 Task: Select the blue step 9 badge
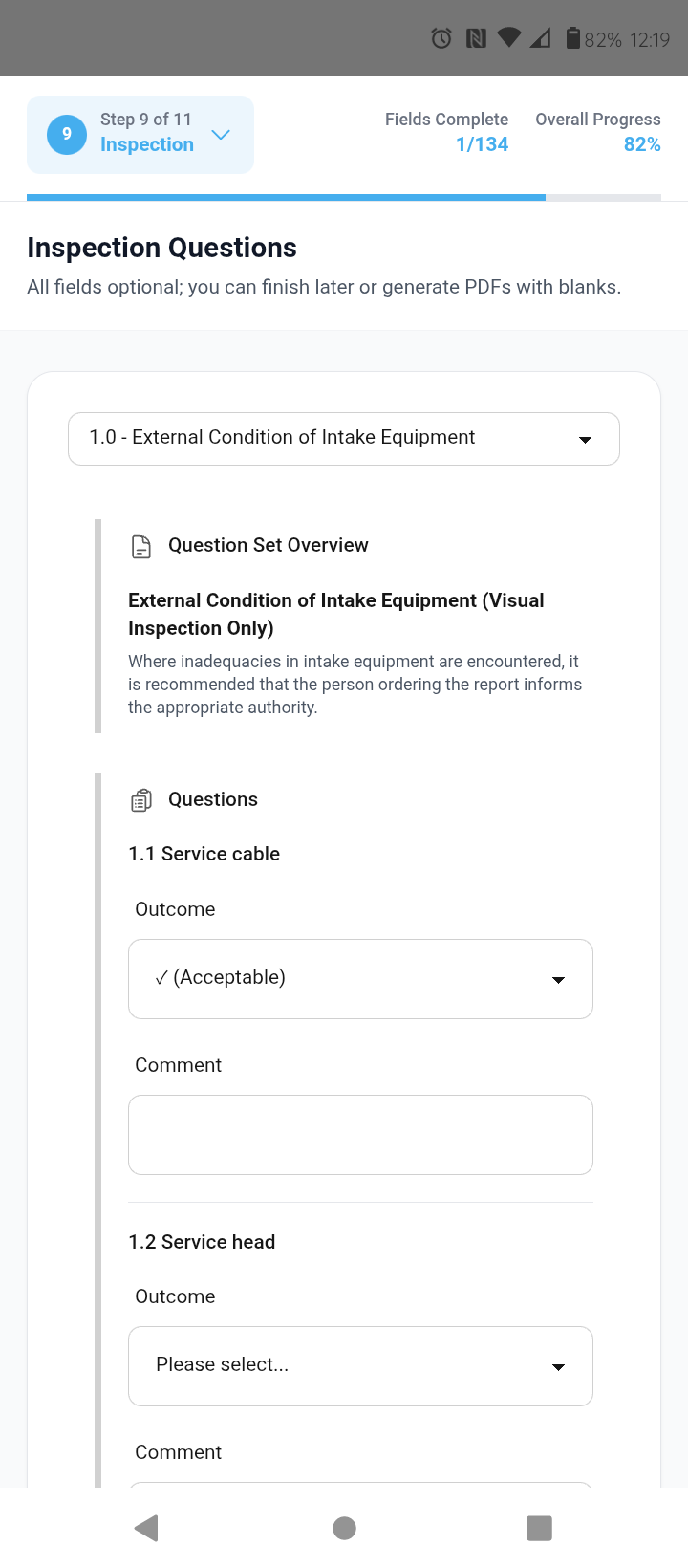point(65,134)
